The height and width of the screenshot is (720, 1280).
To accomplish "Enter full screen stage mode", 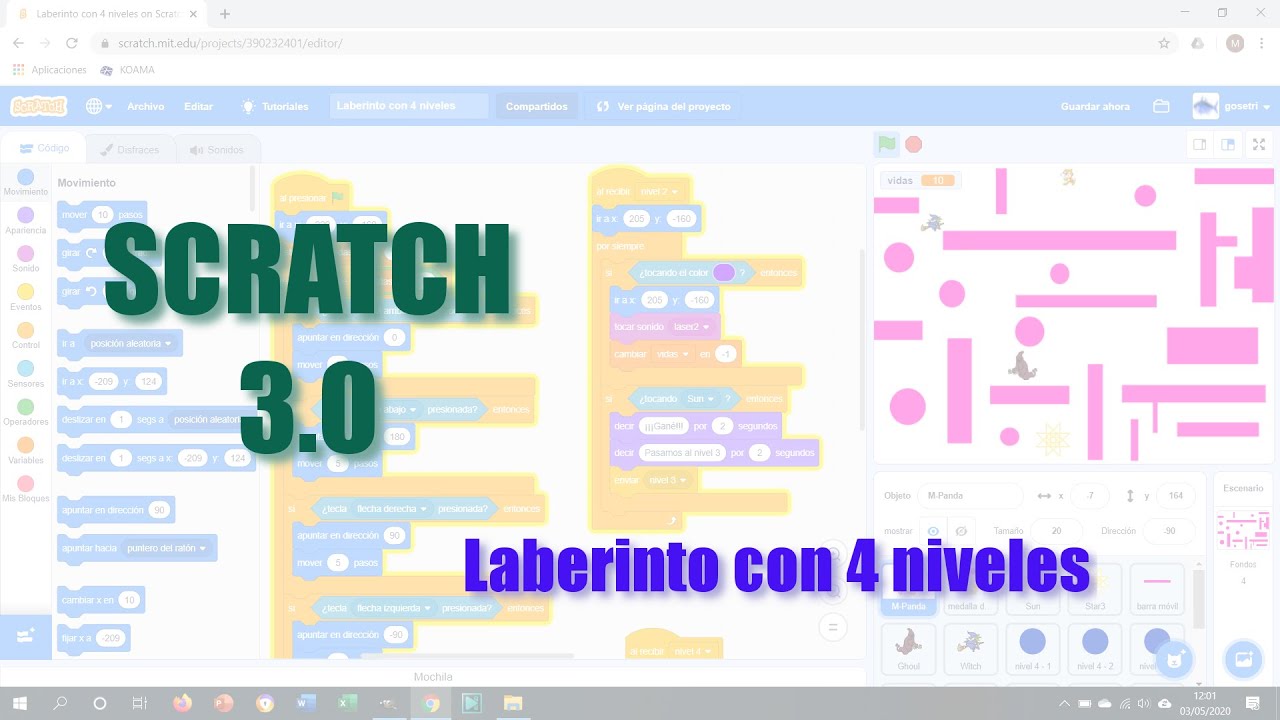I will [1259, 144].
